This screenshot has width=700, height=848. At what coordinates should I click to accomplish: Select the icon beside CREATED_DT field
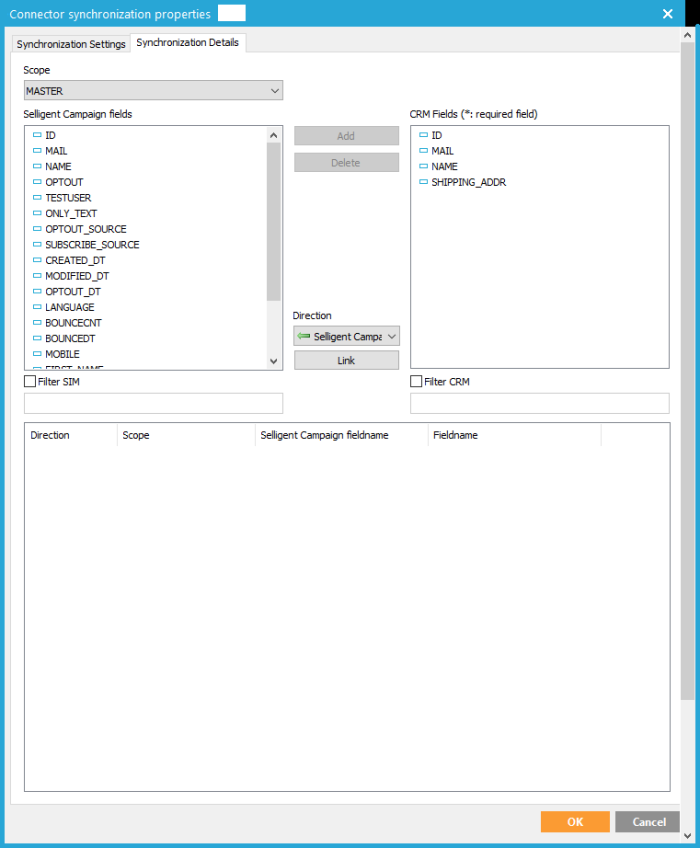click(x=37, y=260)
